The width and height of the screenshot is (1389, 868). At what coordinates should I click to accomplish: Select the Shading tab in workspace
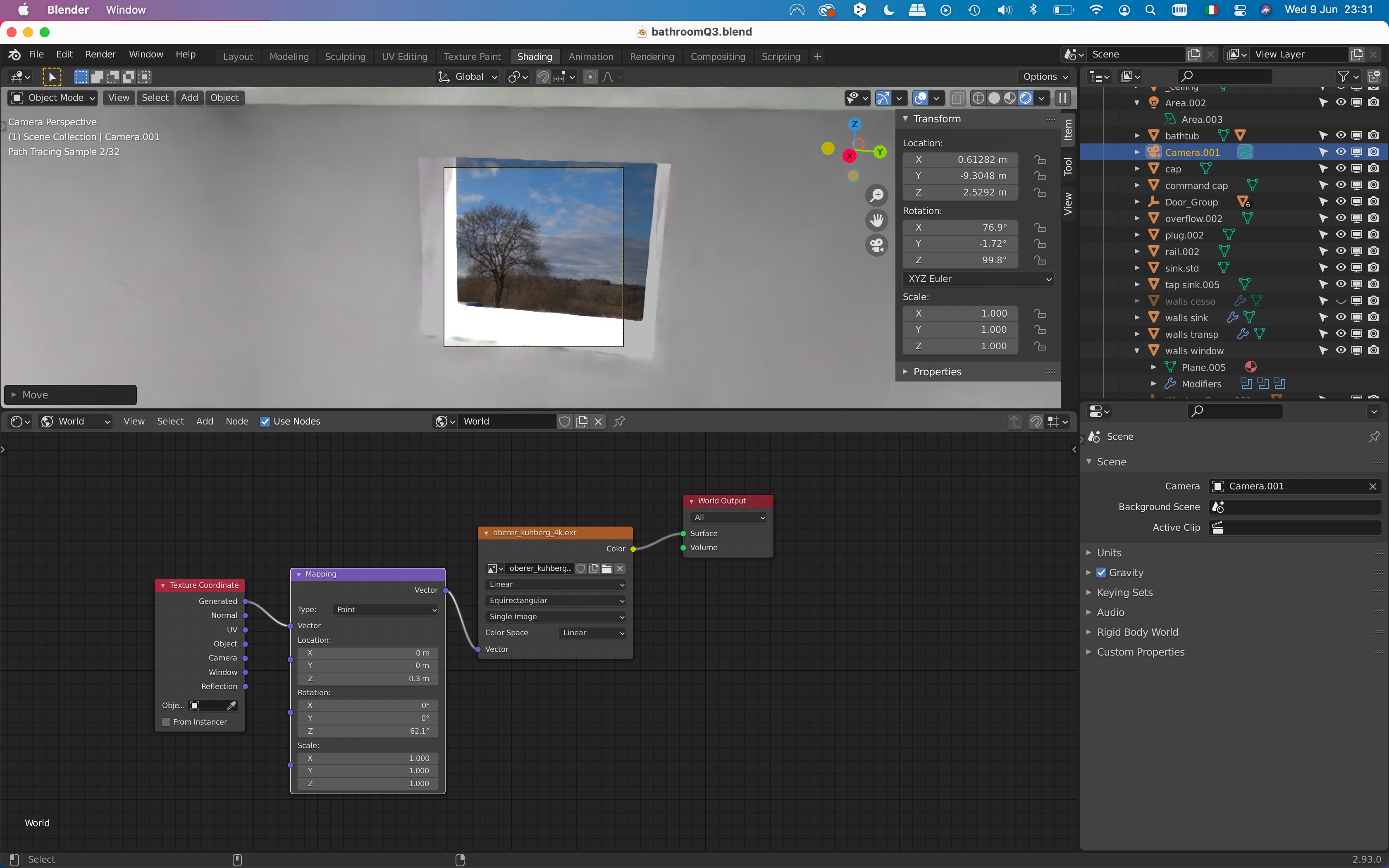535,56
